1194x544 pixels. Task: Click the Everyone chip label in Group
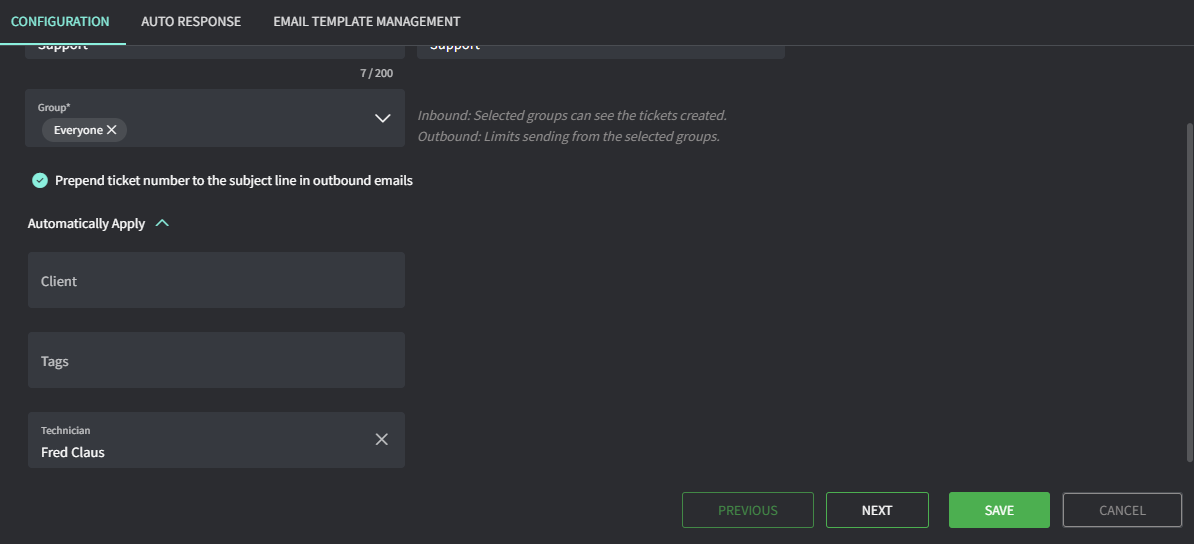tap(78, 130)
